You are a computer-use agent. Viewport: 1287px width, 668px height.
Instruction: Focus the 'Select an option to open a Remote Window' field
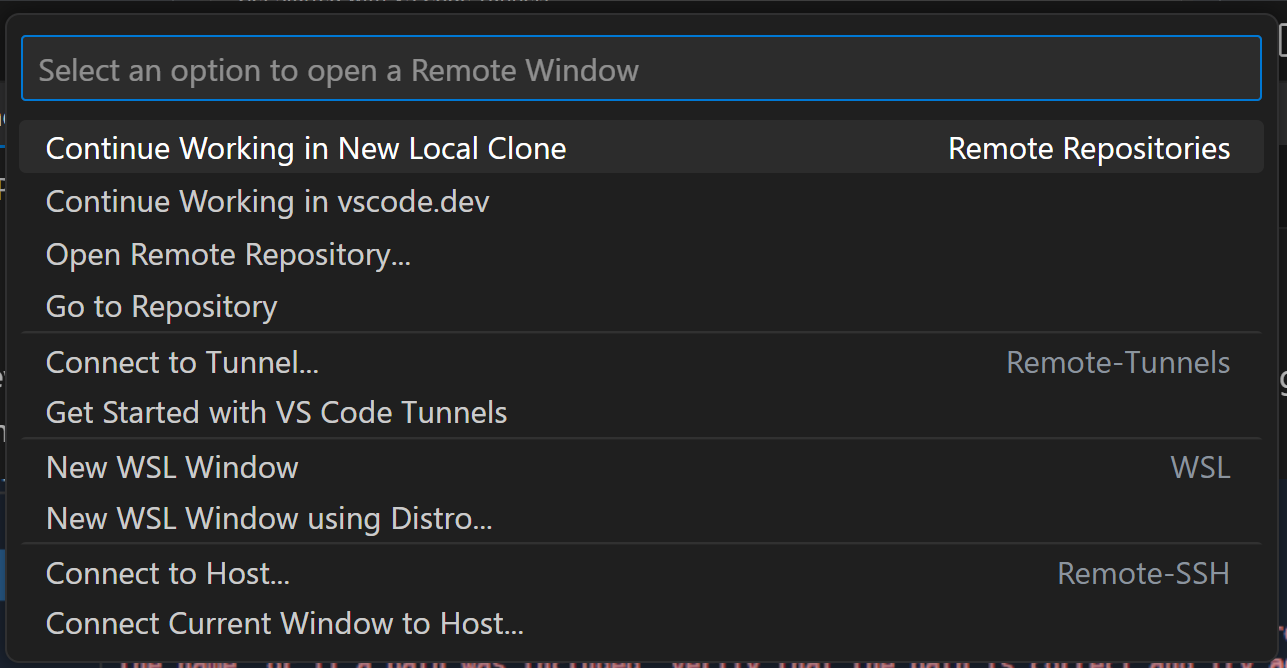tap(641, 69)
